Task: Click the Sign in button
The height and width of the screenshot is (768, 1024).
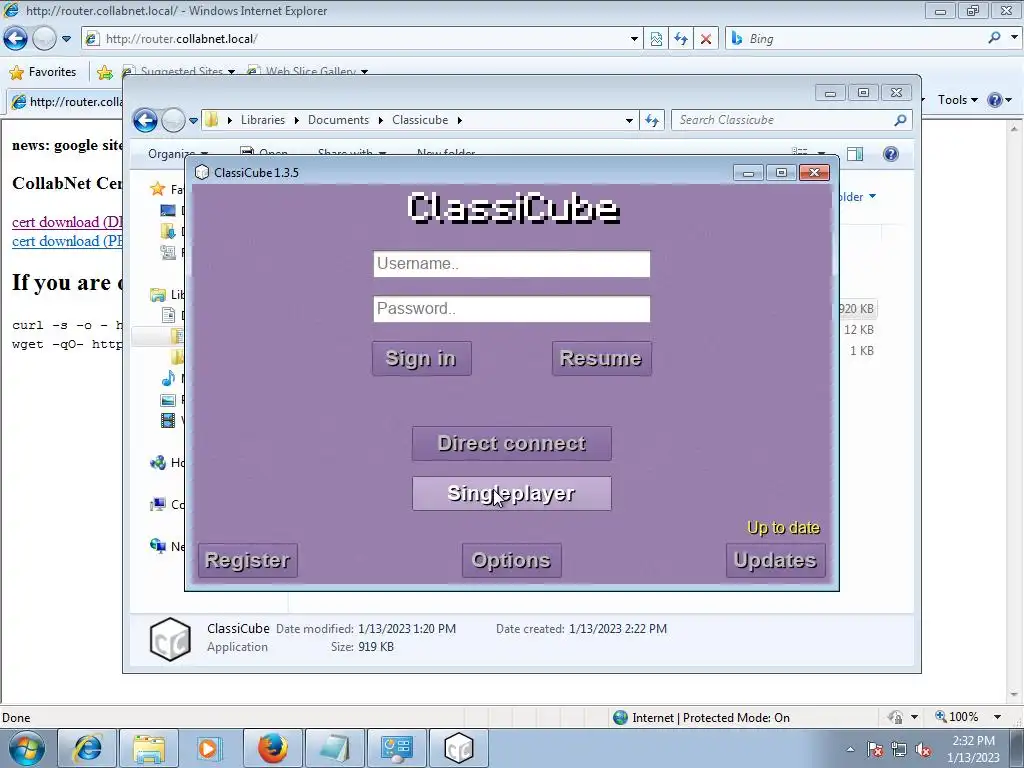Action: (x=421, y=358)
